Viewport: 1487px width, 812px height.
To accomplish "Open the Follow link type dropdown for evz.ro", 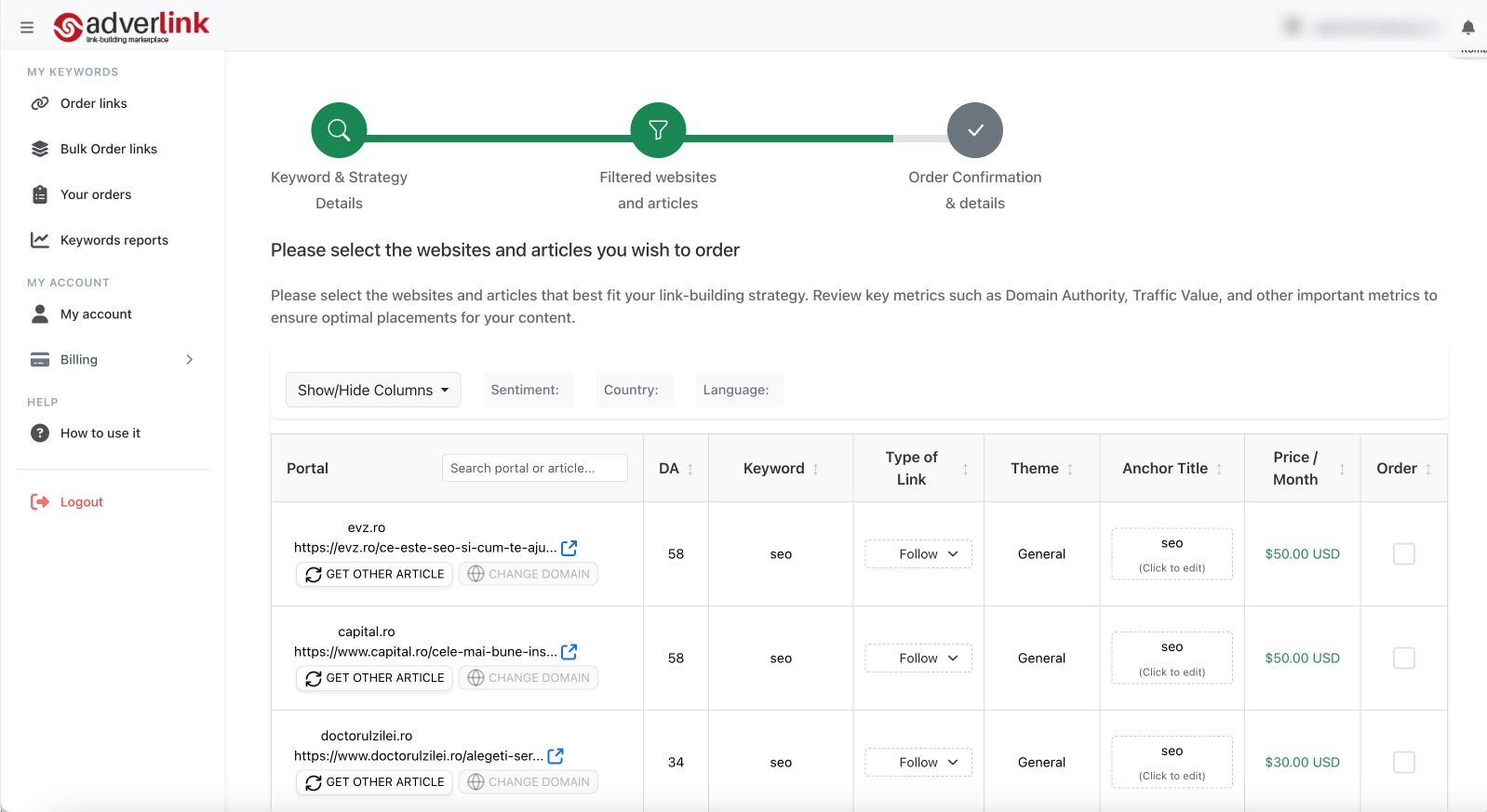I will click(x=918, y=554).
